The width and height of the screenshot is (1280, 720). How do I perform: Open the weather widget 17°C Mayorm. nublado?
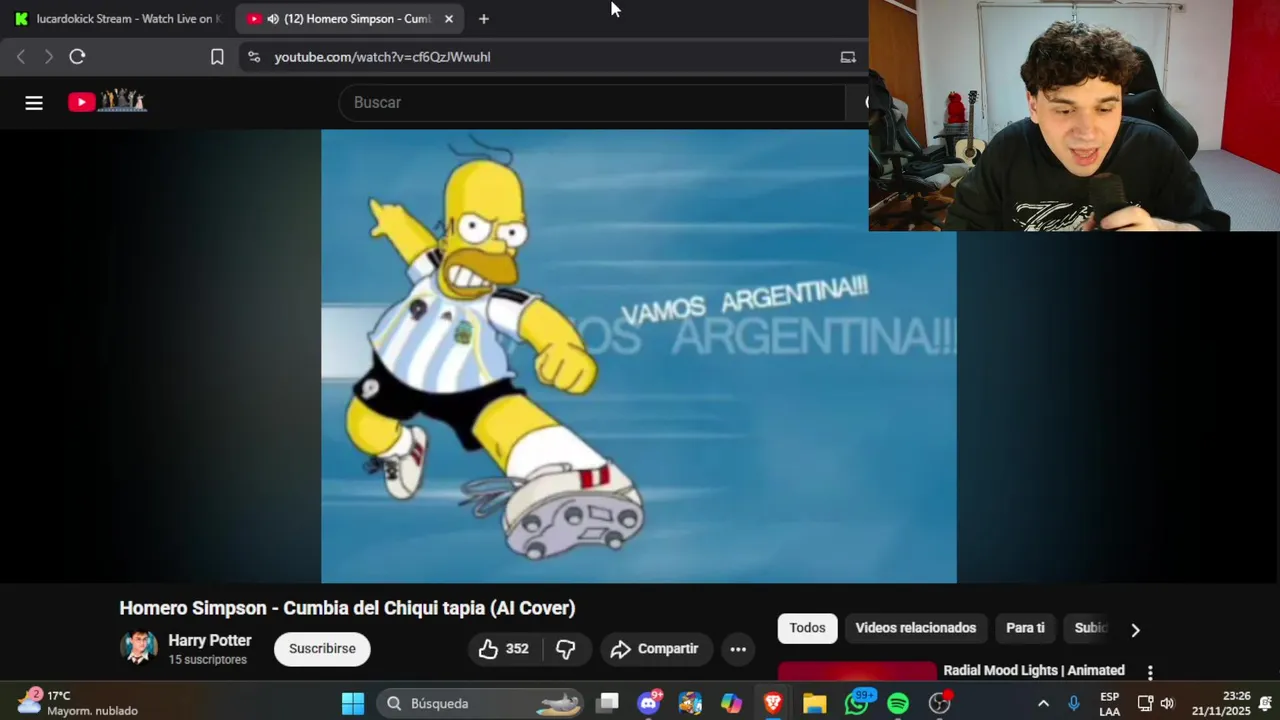pos(76,703)
